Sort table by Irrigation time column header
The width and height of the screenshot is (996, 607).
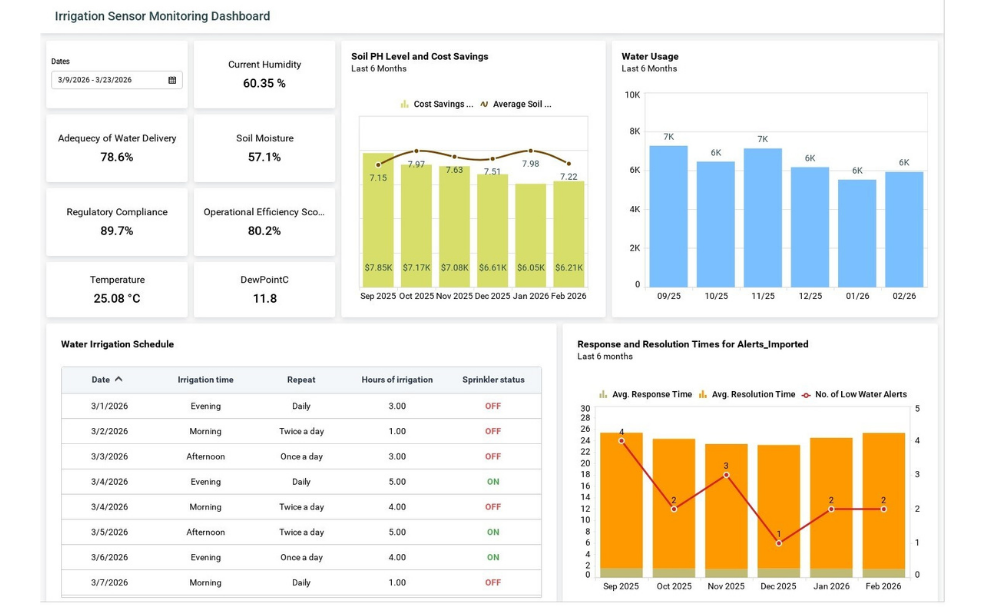point(205,380)
